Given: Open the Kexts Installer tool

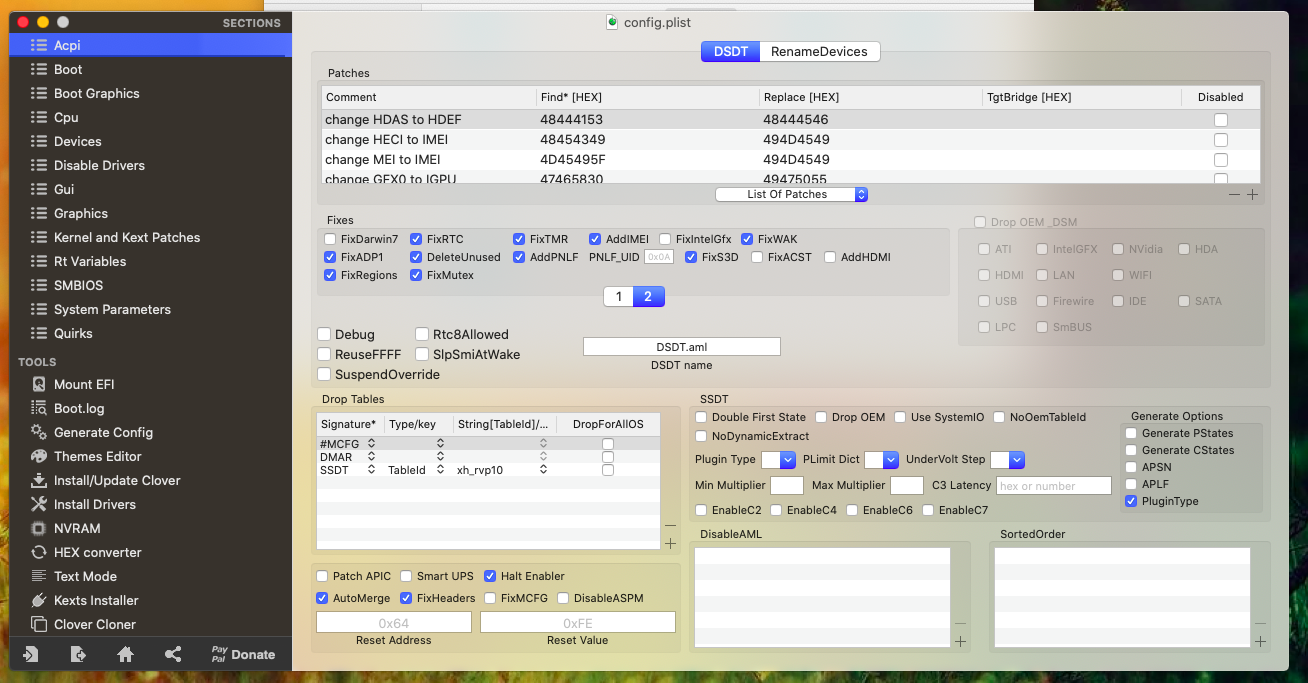Looking at the screenshot, I should (x=96, y=600).
